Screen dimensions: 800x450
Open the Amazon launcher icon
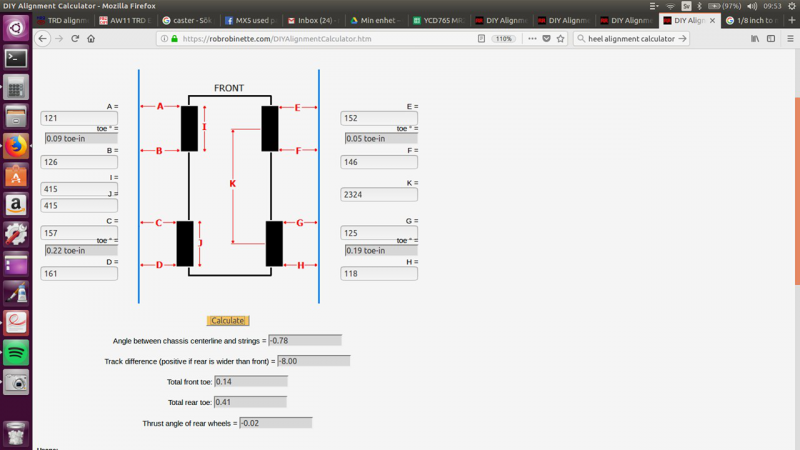[x=16, y=205]
